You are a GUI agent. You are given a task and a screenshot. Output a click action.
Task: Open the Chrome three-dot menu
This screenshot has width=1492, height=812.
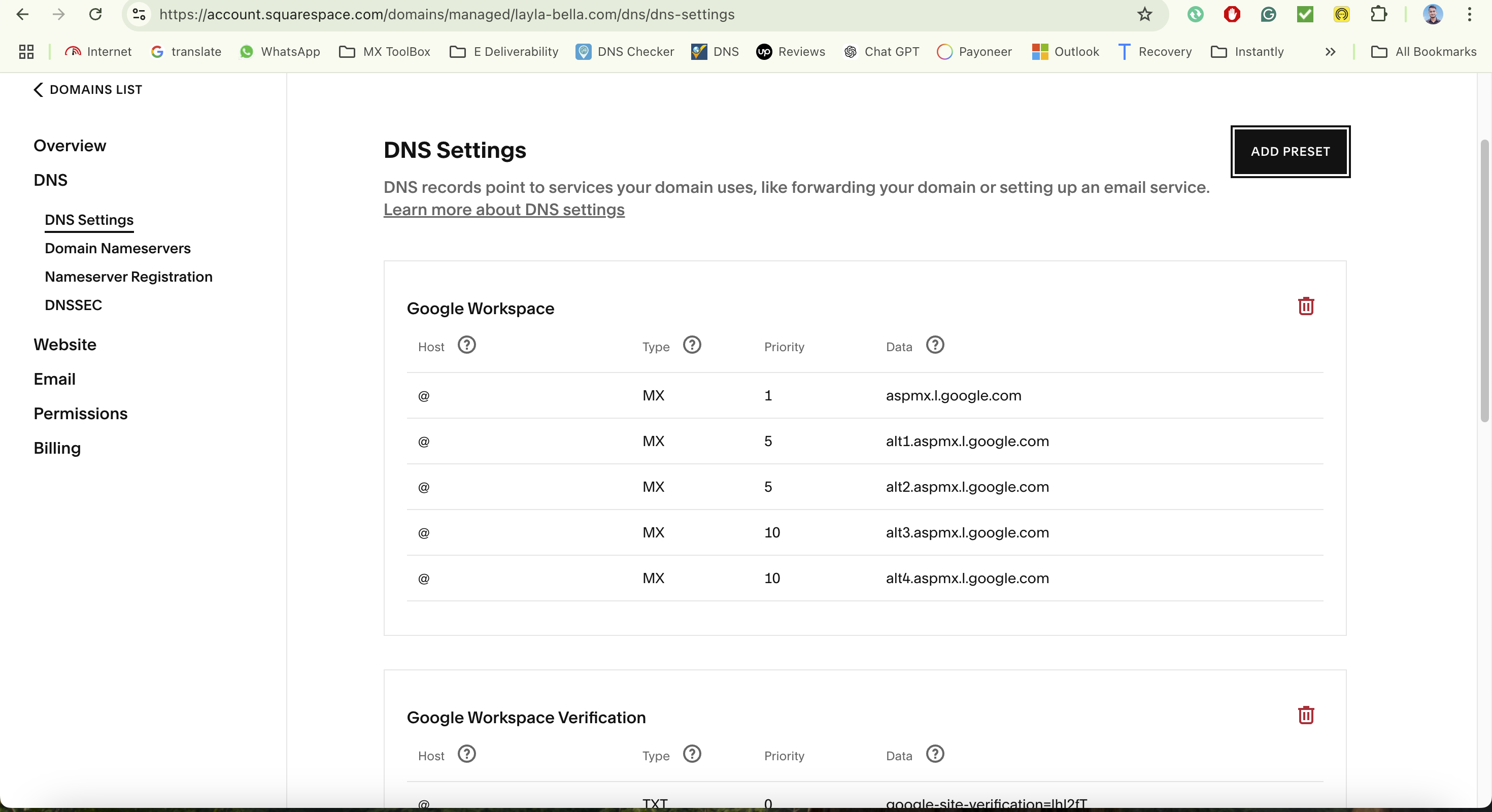[x=1469, y=15]
